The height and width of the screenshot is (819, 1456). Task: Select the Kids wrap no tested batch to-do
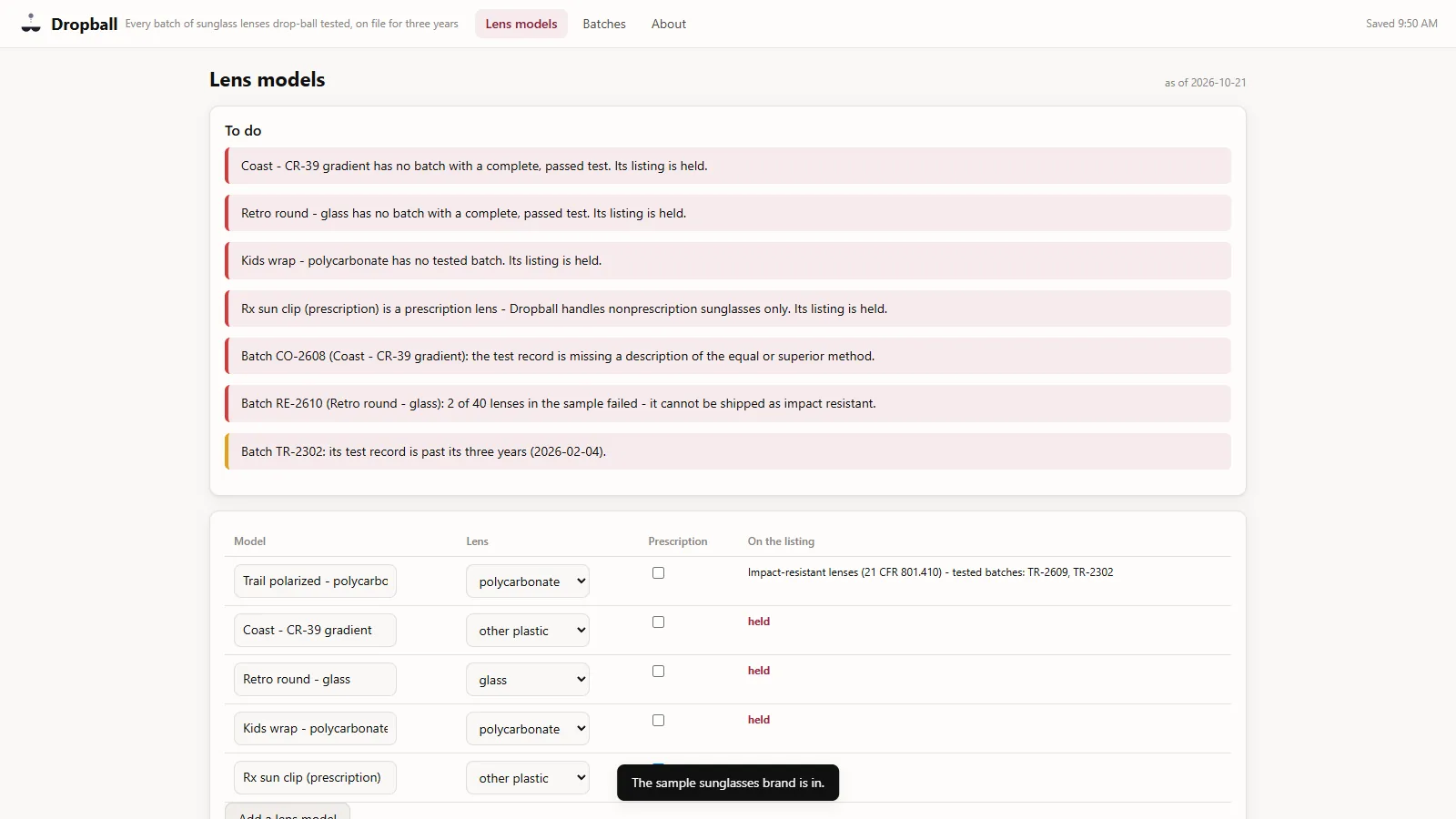[728, 261]
